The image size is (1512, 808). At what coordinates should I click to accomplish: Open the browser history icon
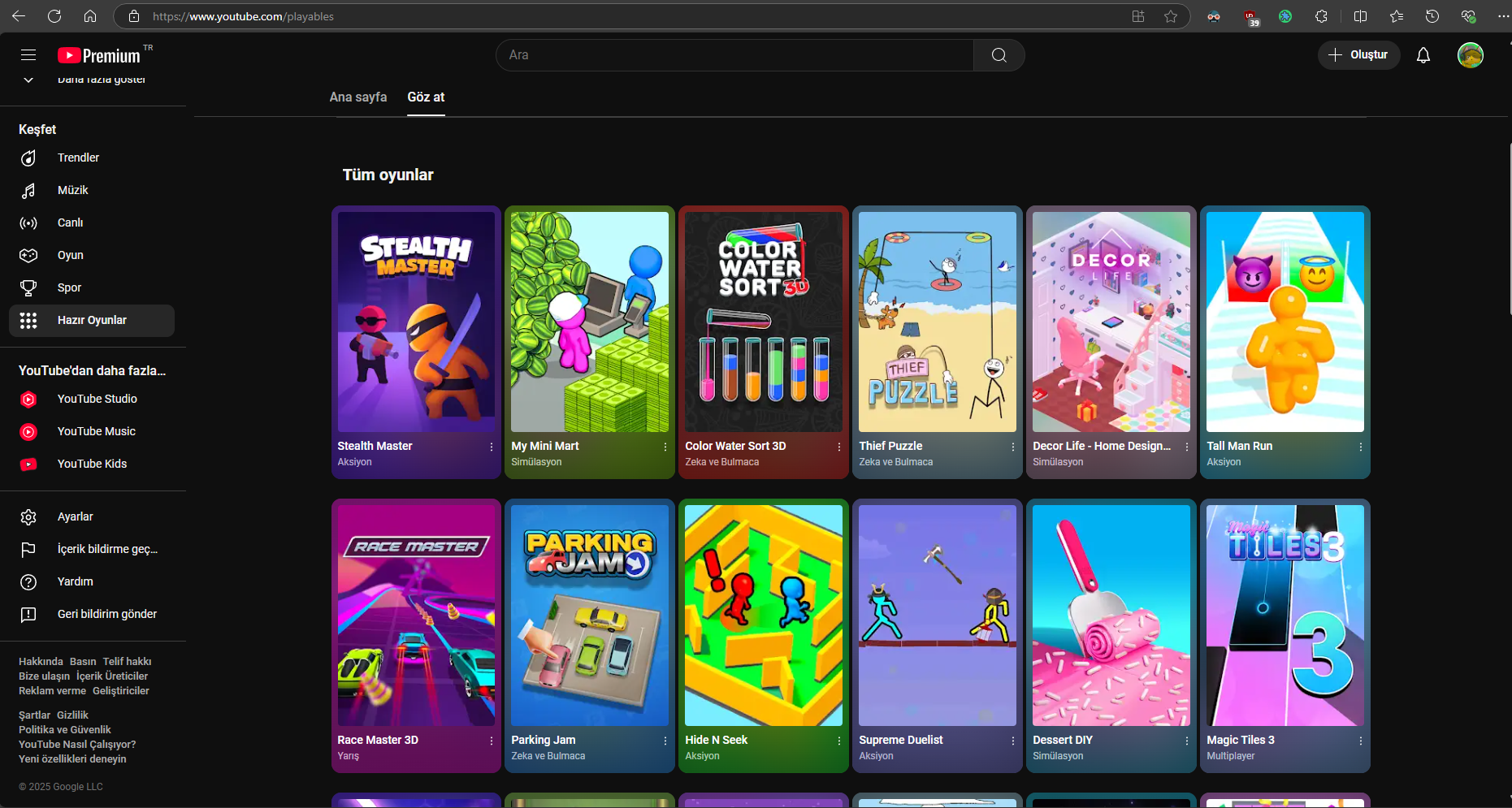pyautogui.click(x=1432, y=16)
